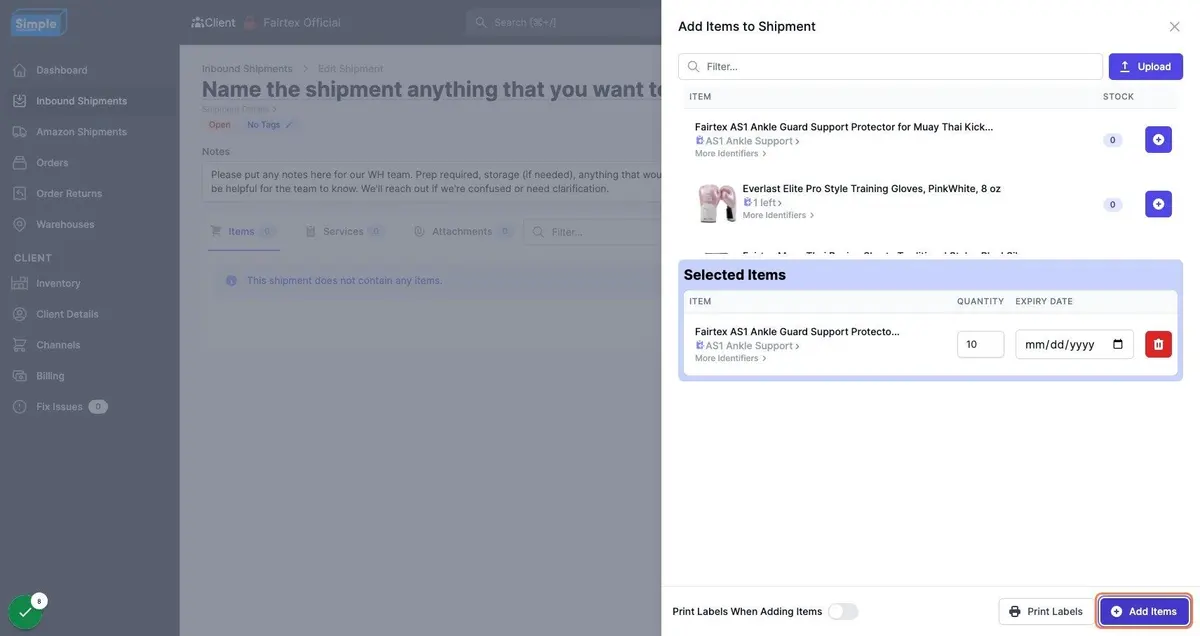Open the green checklist badge with 8
The image size is (1200, 636).
pos(25,611)
